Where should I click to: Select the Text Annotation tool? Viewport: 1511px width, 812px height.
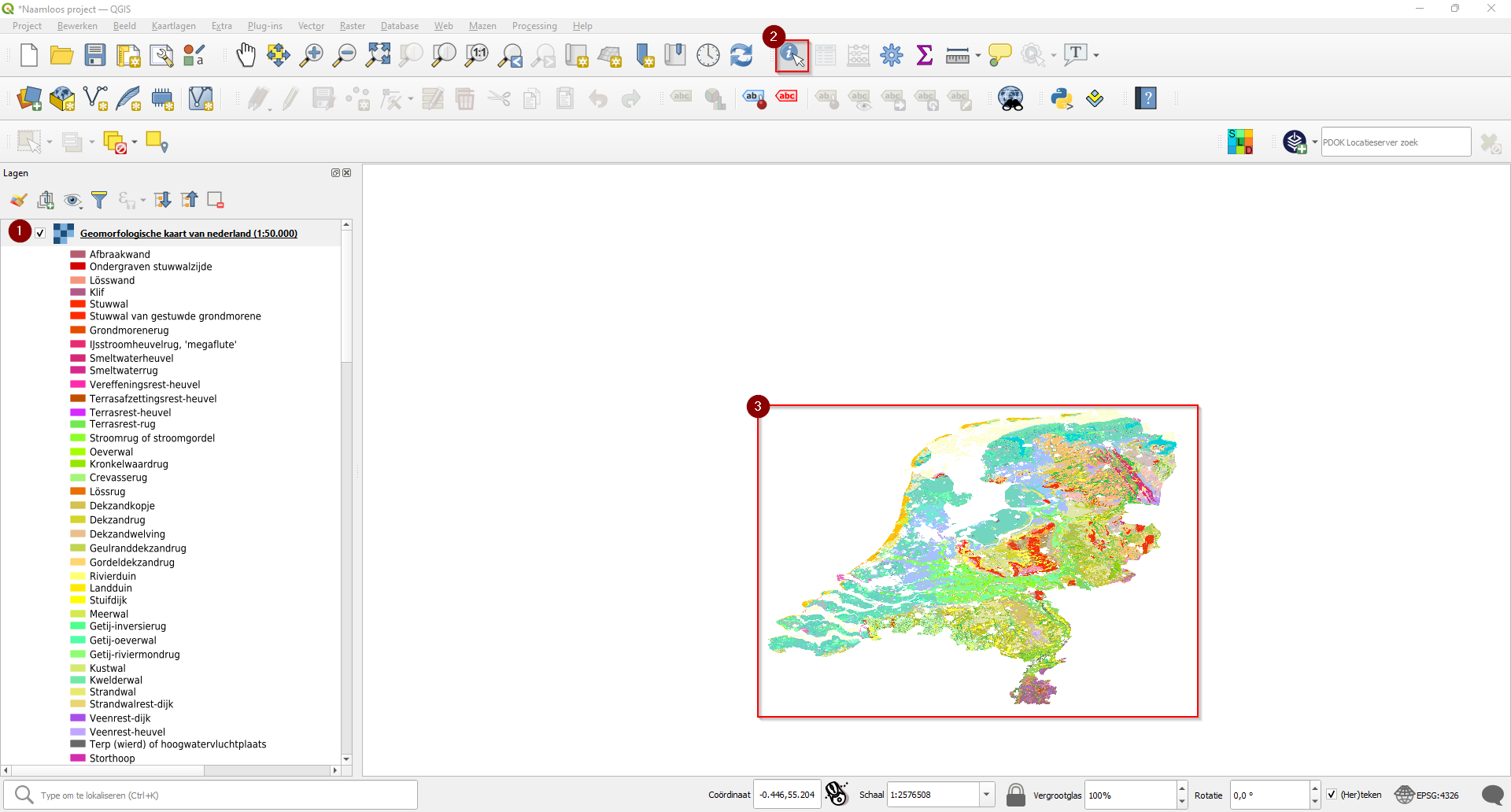click(1075, 55)
